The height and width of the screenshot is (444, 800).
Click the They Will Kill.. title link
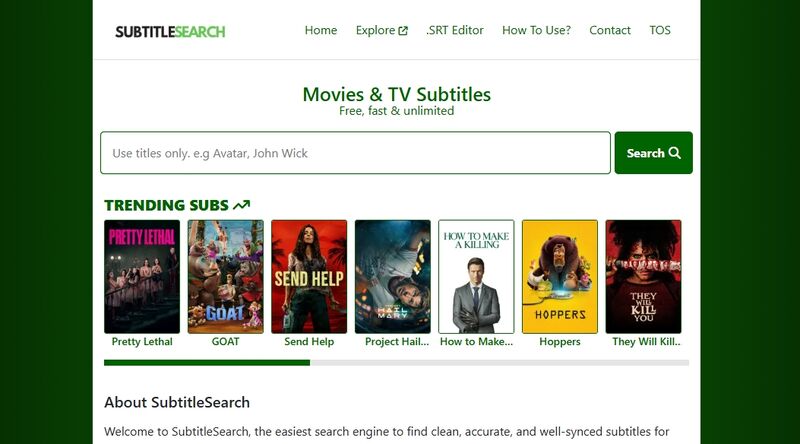click(646, 341)
